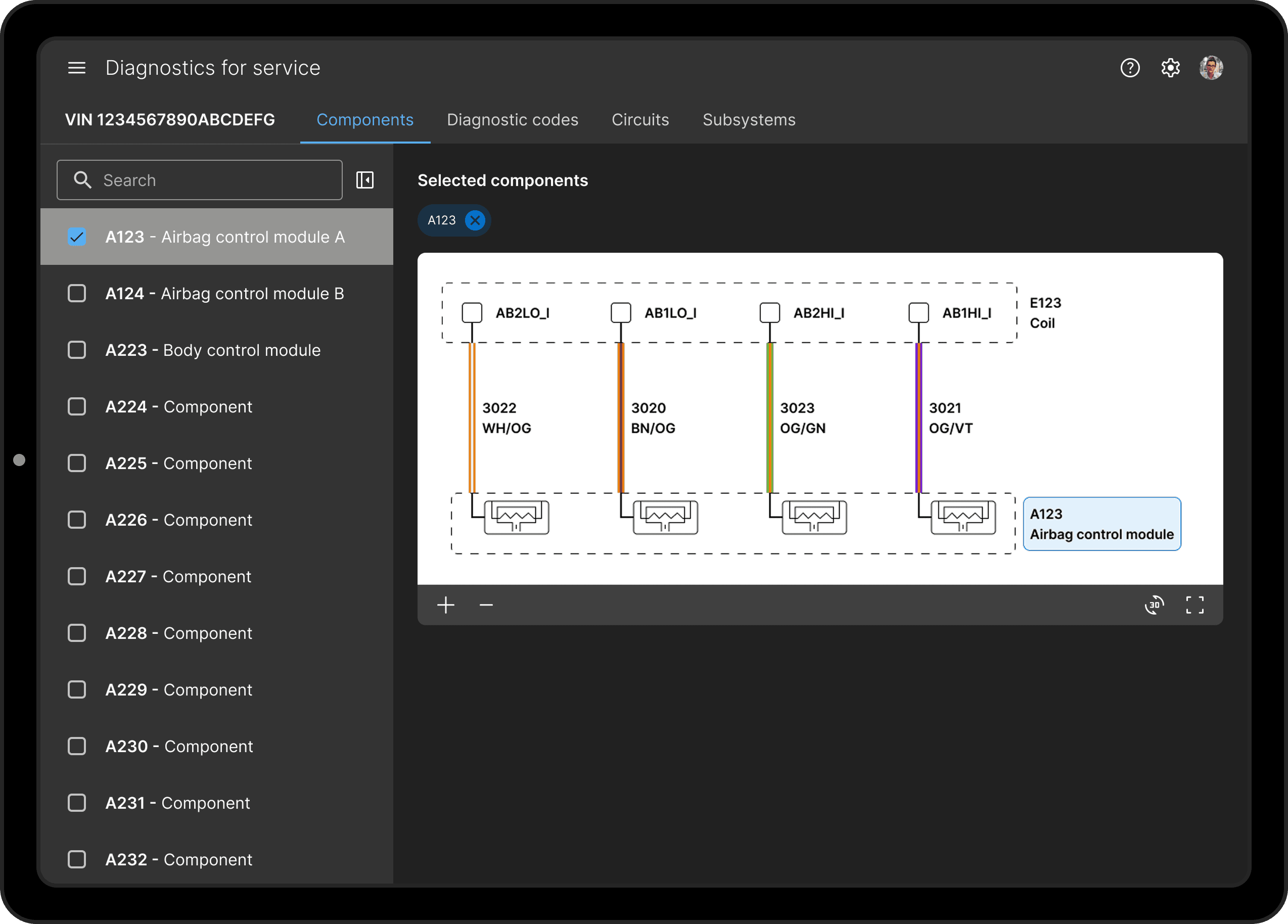This screenshot has height=924, width=1288.
Task: Select the A223 Body control module checkbox
Action: tap(77, 350)
